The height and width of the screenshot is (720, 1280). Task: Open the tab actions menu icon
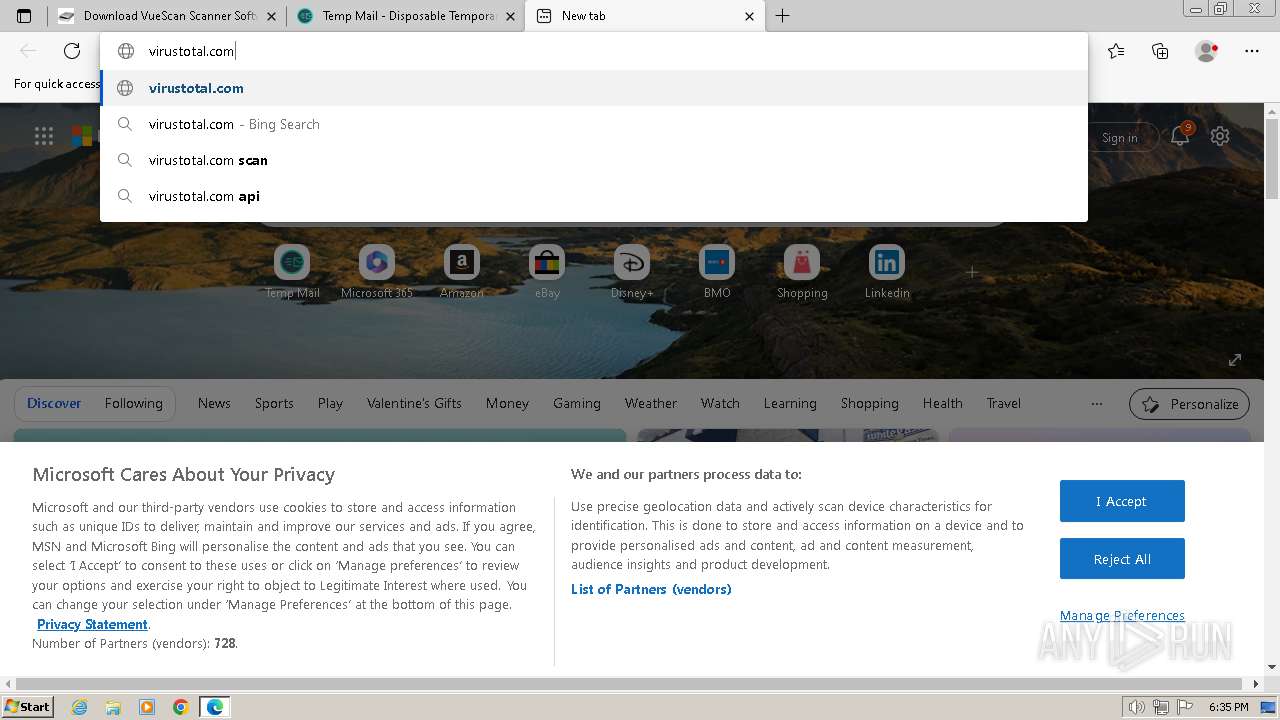pyautogui.click(x=24, y=16)
